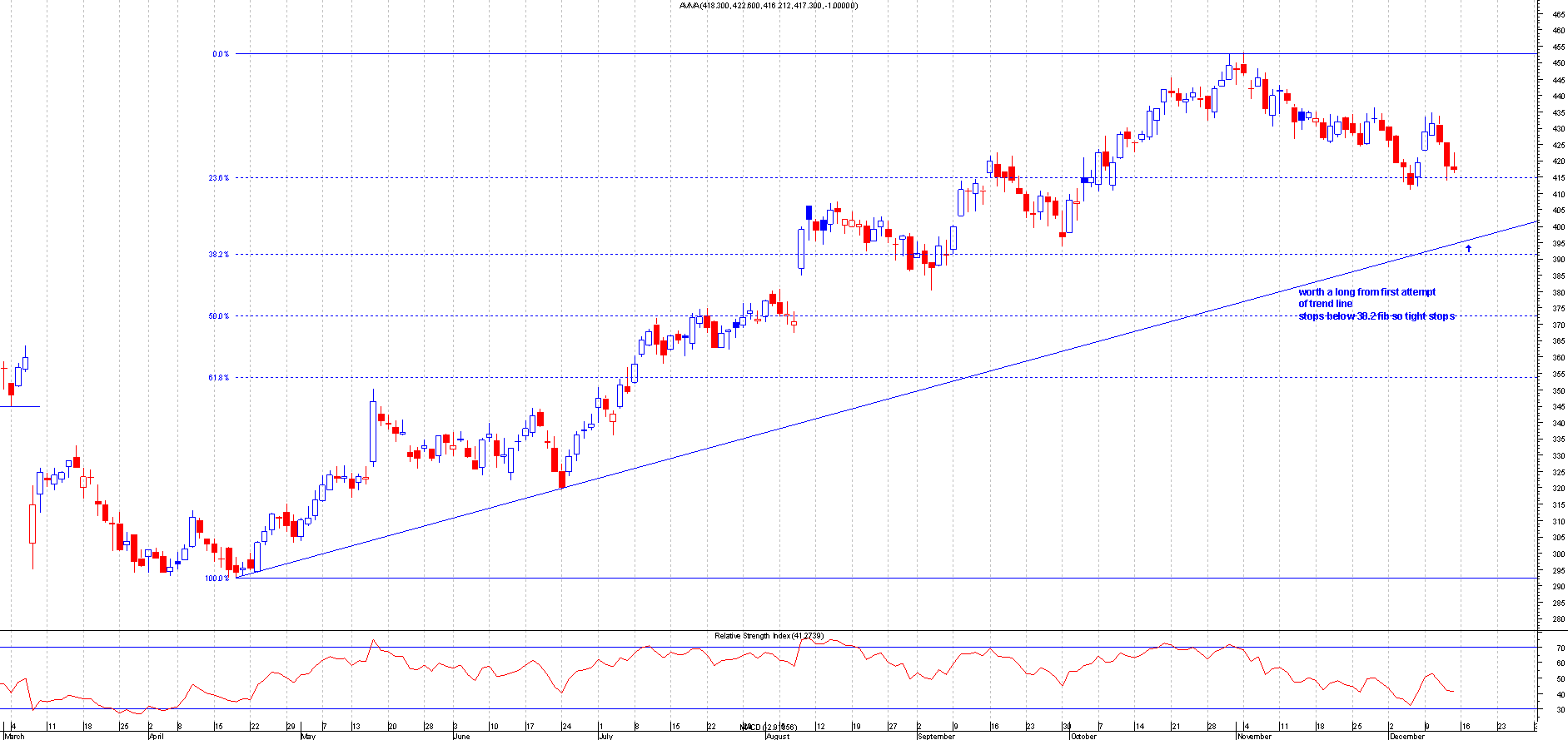The image size is (1568, 740).
Task: Click the 61.8% Fibonacci retracement label
Action: (218, 378)
